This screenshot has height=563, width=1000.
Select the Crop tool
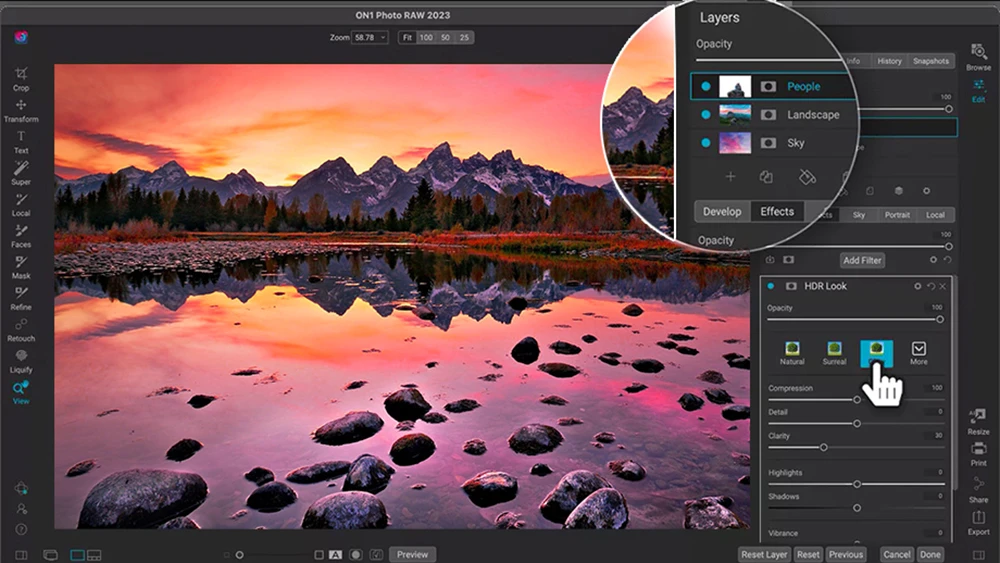click(x=21, y=79)
